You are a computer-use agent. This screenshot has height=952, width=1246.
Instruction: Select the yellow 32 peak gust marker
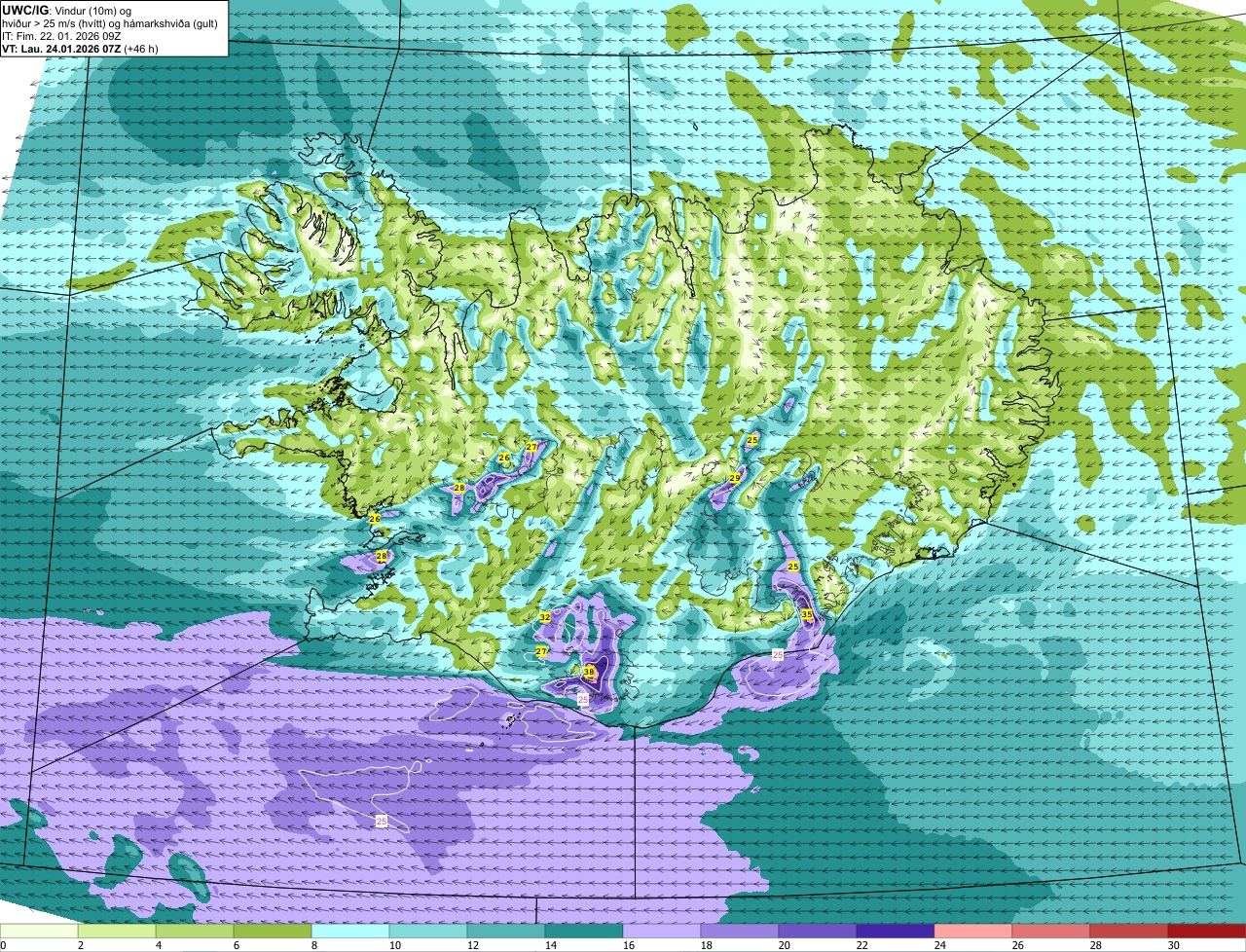[545, 617]
